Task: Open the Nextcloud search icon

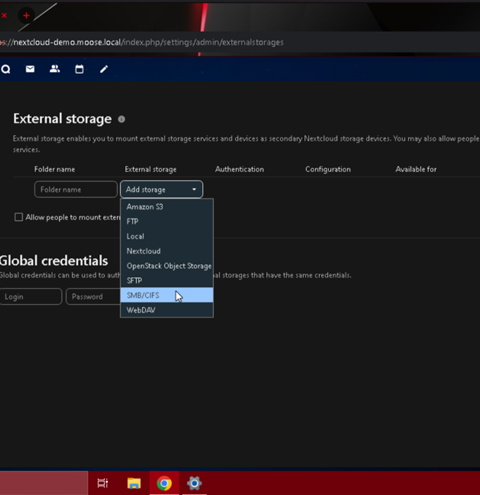Action: click(x=6, y=69)
